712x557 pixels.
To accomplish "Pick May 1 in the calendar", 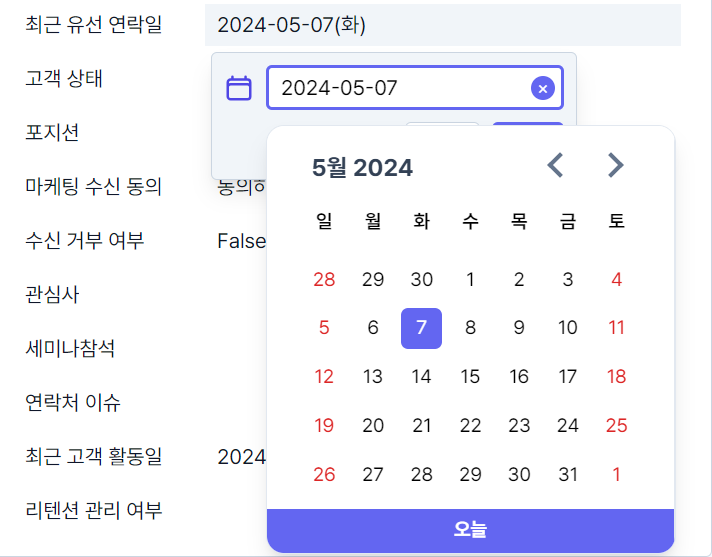I will [470, 280].
